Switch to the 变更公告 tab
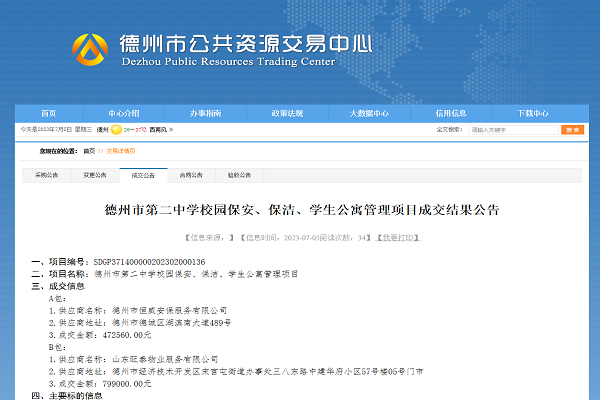The height and width of the screenshot is (400, 600). [95, 175]
